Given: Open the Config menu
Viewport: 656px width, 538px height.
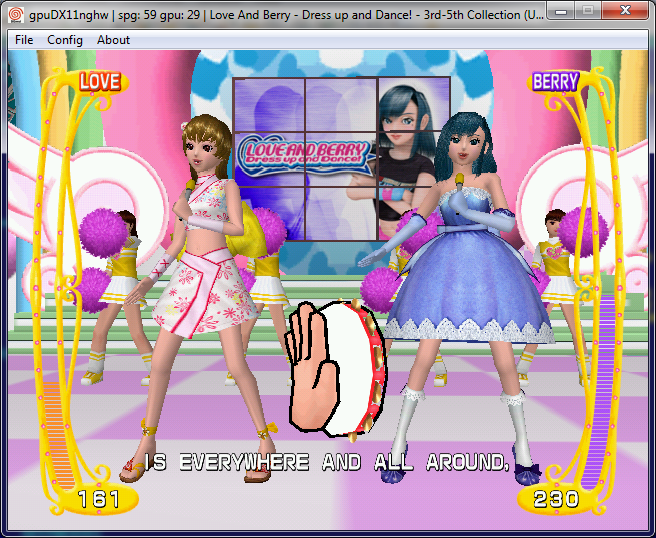Looking at the screenshot, I should 65,40.
